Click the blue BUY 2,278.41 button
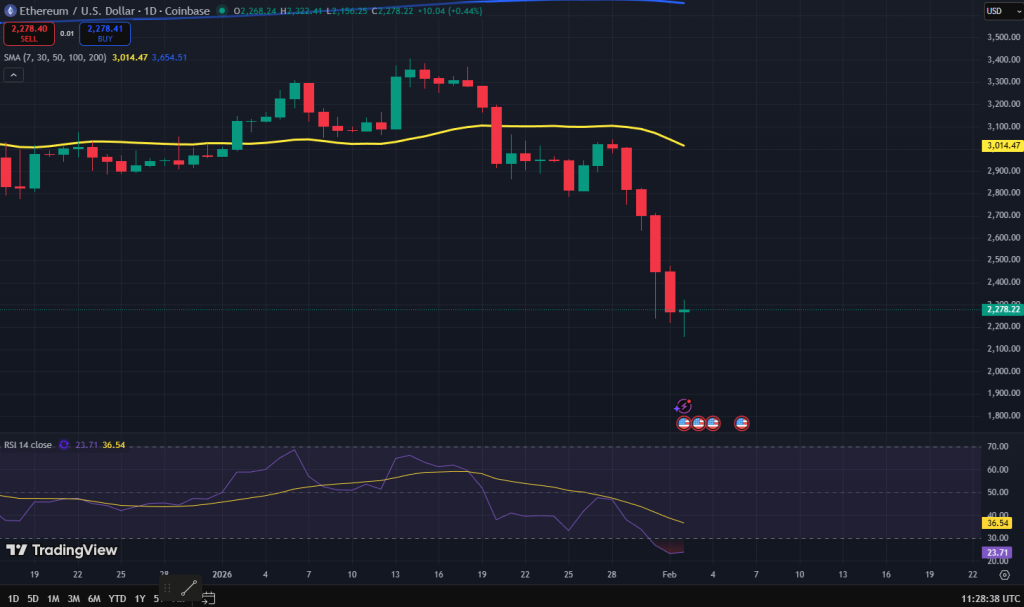The image size is (1024, 607). click(105, 33)
